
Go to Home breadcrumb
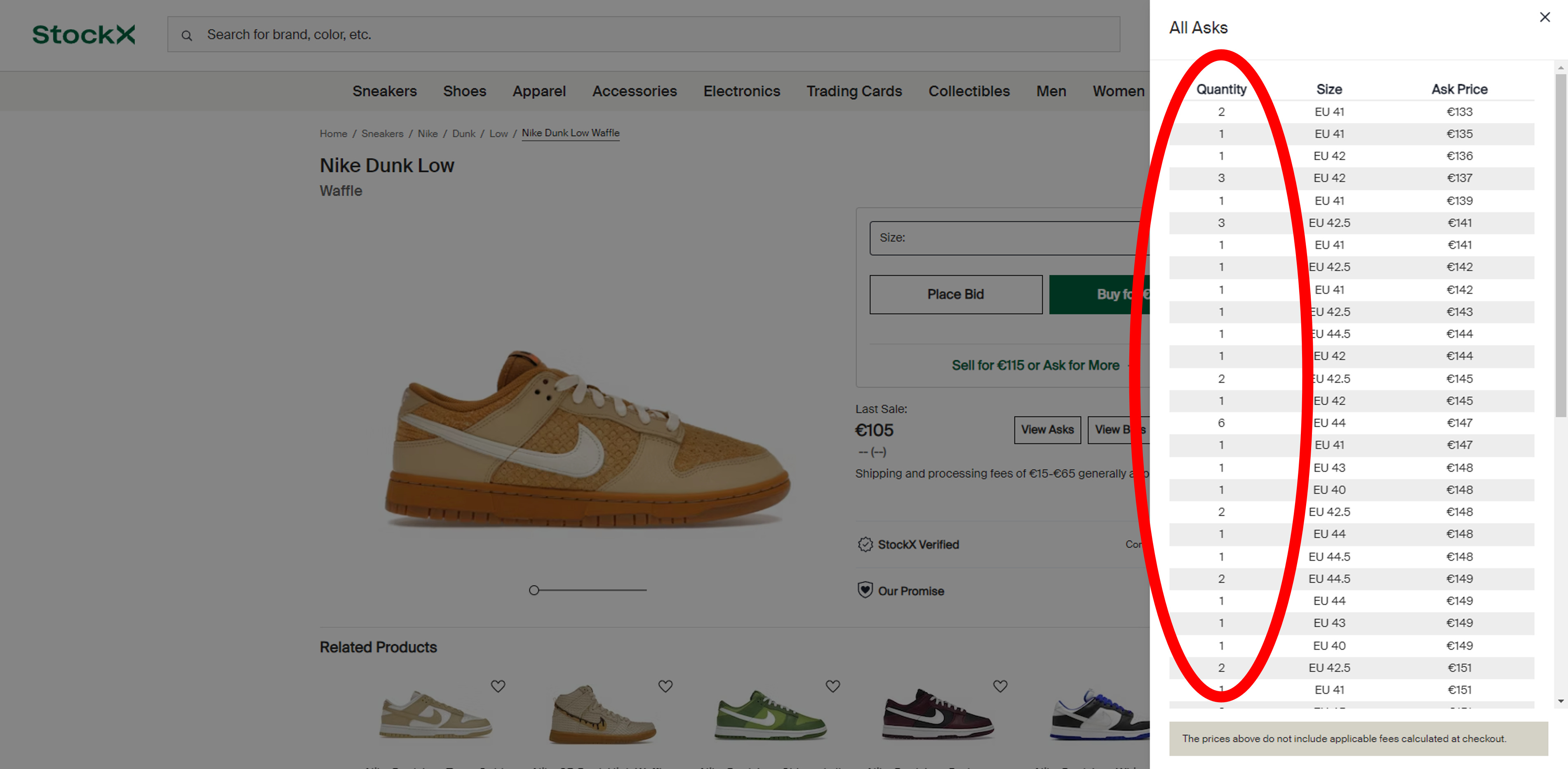click(x=334, y=133)
